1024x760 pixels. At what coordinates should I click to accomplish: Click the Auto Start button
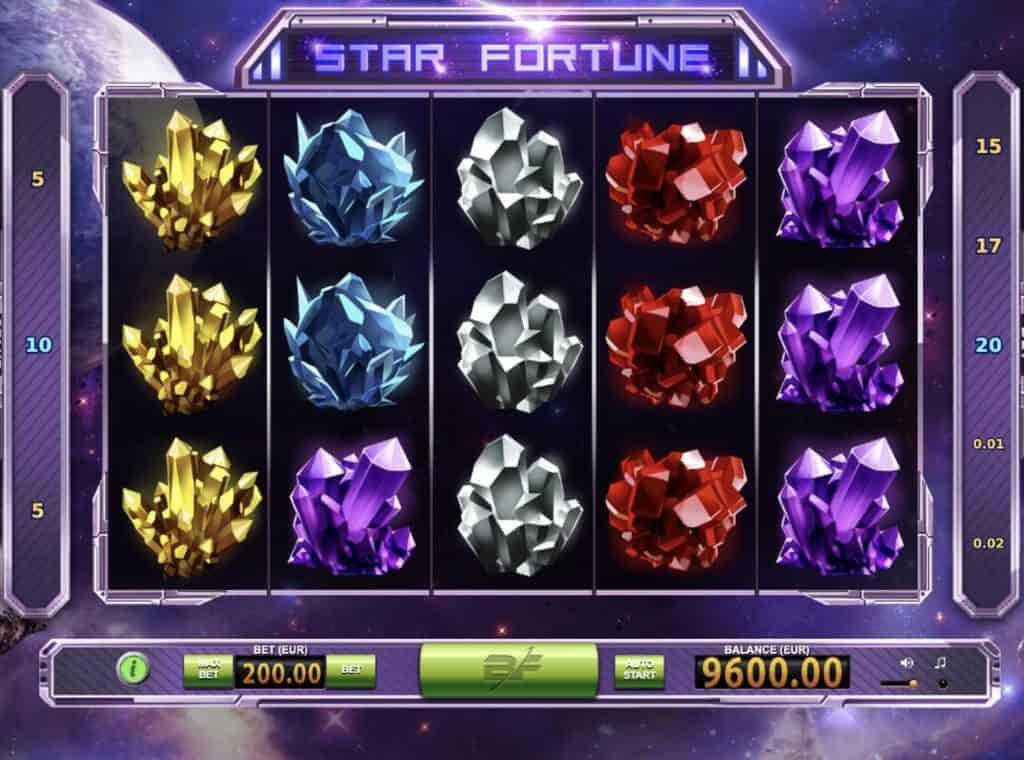pyautogui.click(x=639, y=670)
